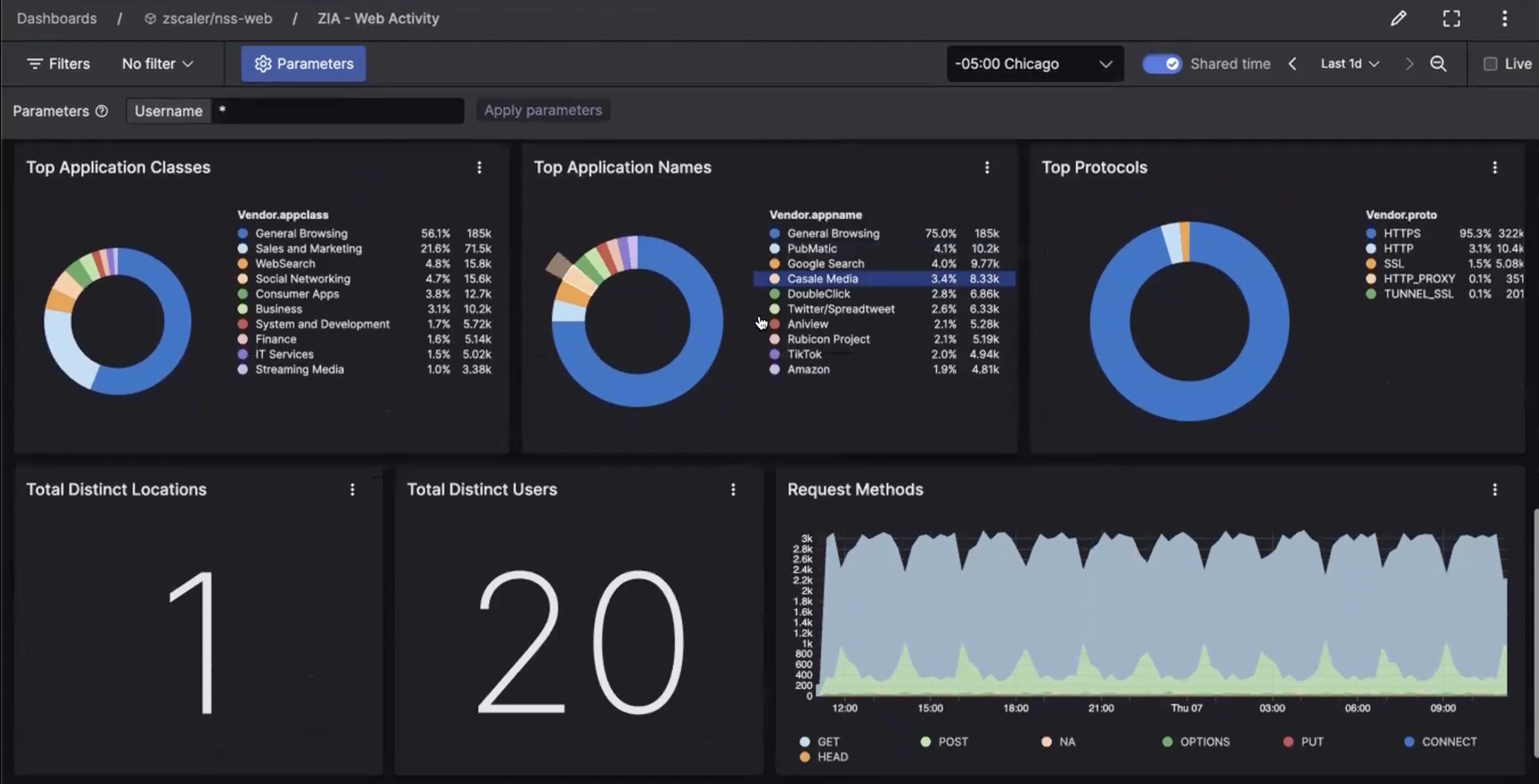Click the Parameters button
Screen dimensions: 1539x784
303,64
